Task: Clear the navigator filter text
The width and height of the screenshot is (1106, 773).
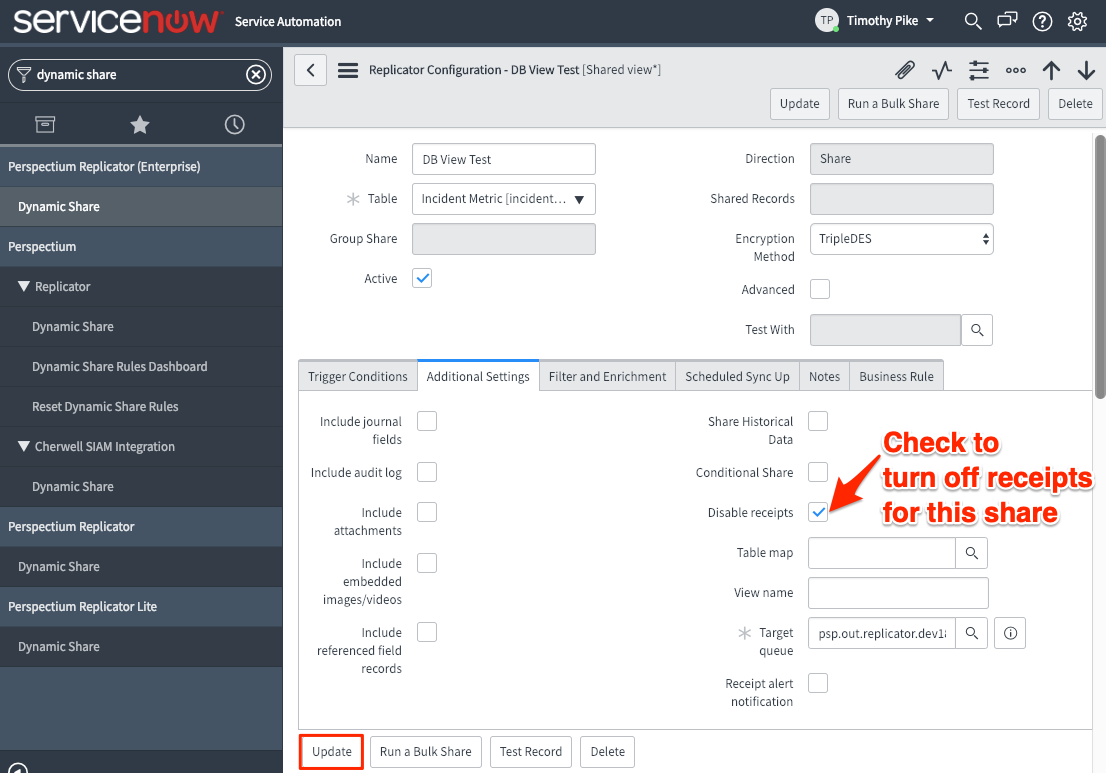Action: [x=255, y=74]
